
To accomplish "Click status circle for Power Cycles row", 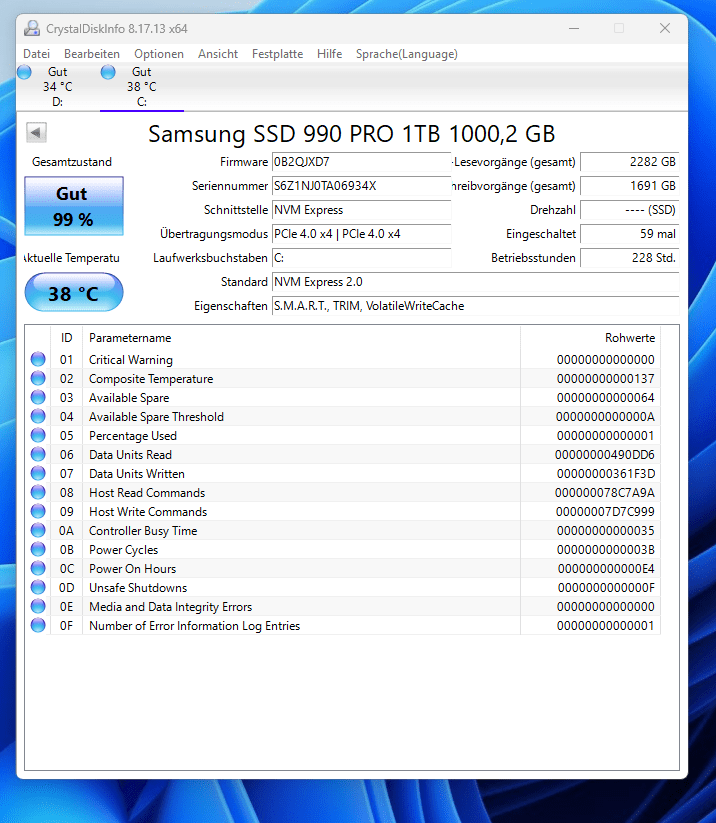I will [x=38, y=549].
